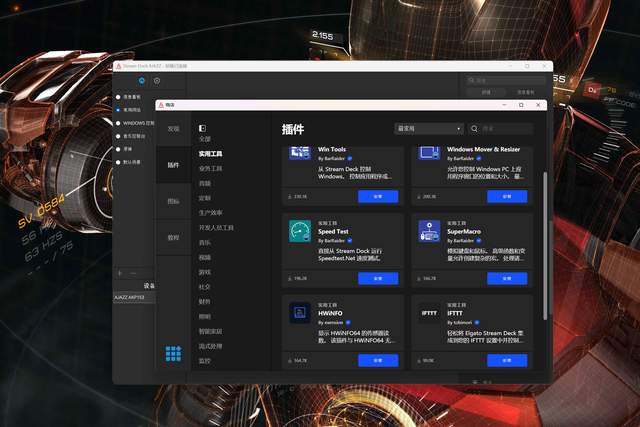The width and height of the screenshot is (640, 427).
Task: Focus the search field in Stream Dock window
Action: click(506, 80)
